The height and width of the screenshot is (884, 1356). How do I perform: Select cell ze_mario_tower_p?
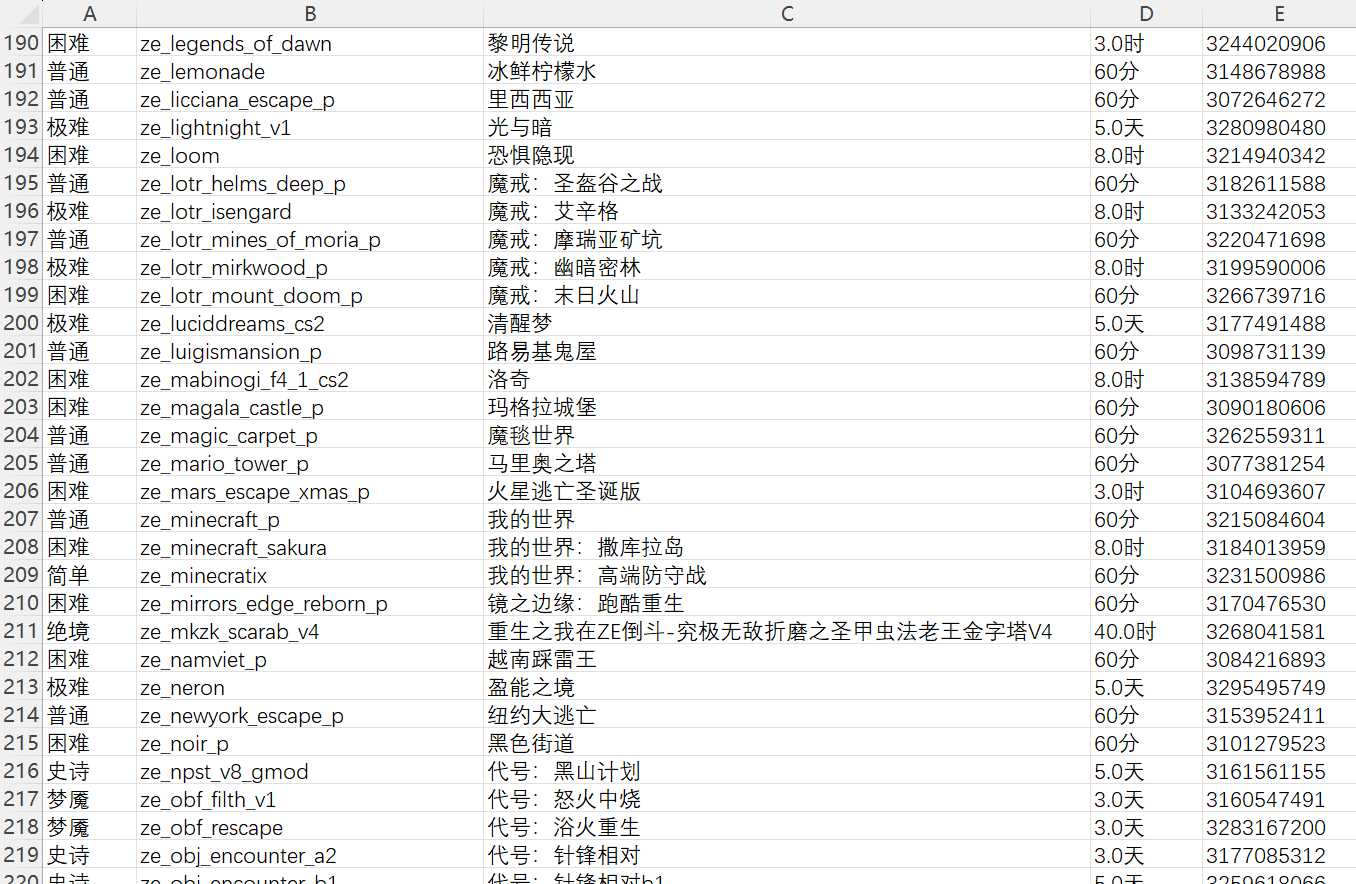(310, 464)
